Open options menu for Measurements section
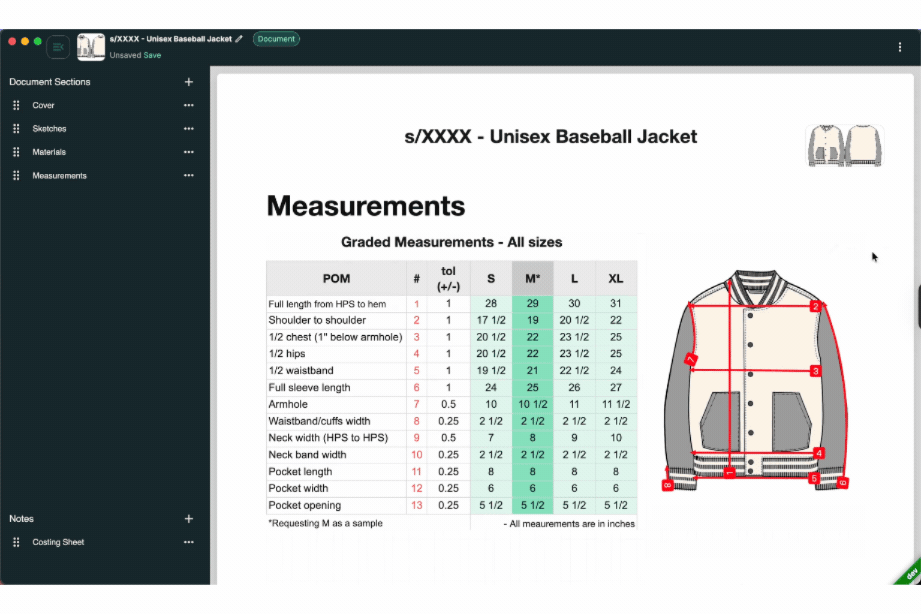Image resolution: width=921 pixels, height=614 pixels. click(x=189, y=176)
